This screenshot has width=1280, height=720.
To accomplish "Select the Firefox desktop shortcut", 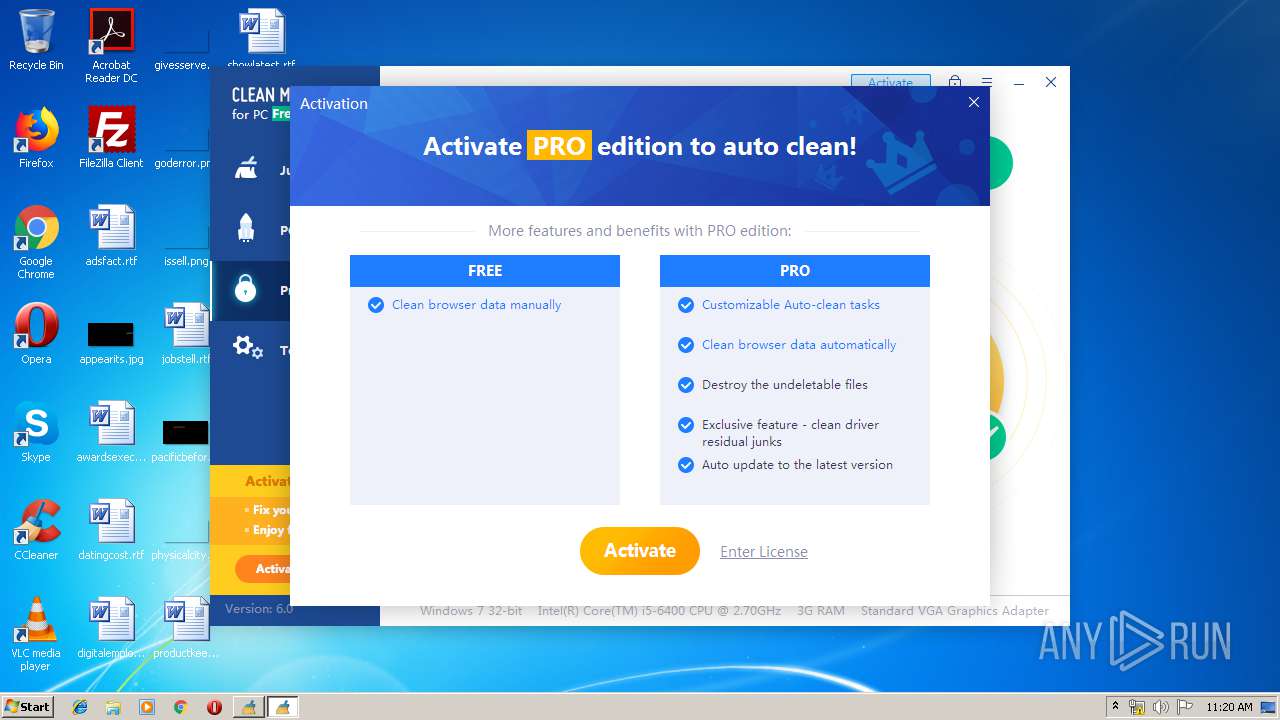I will pos(36,138).
